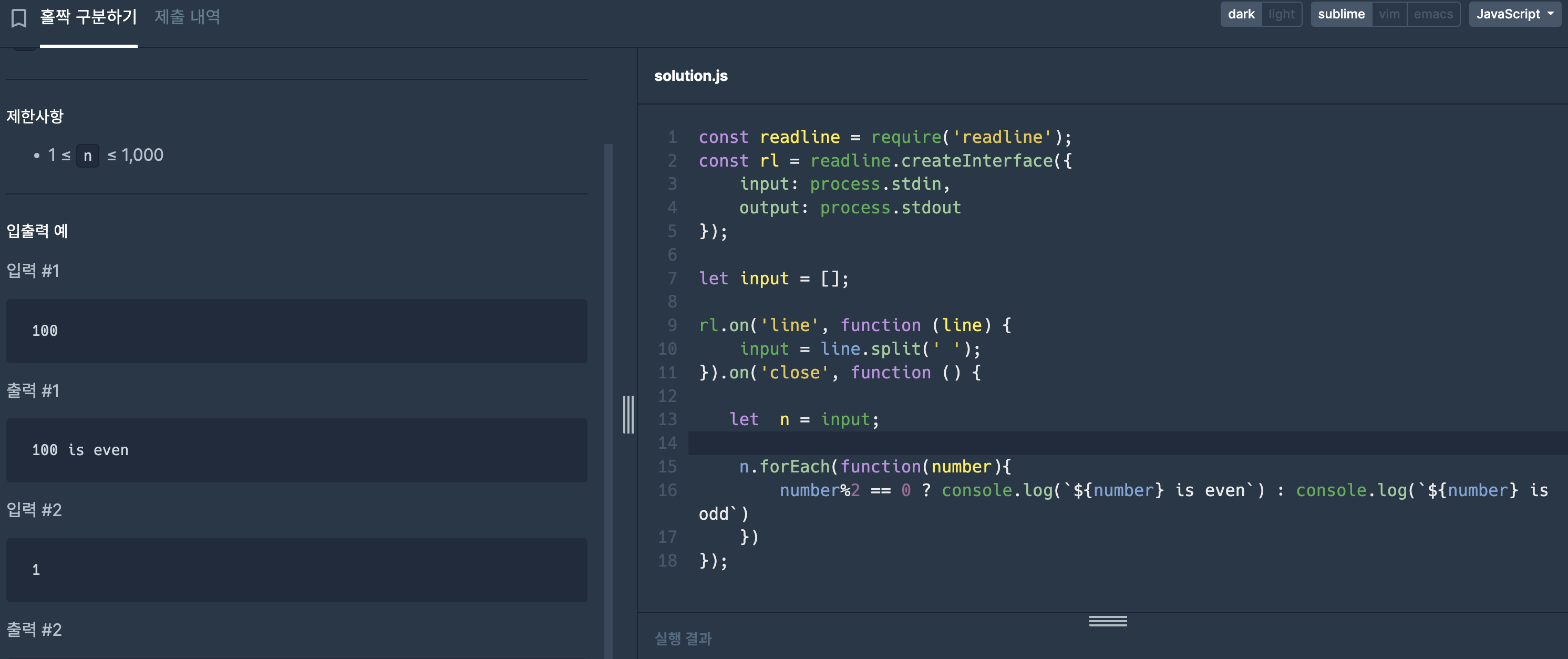1568x659 pixels.
Task: Click the 입력 #1 example box showing 100
Action: click(x=296, y=331)
